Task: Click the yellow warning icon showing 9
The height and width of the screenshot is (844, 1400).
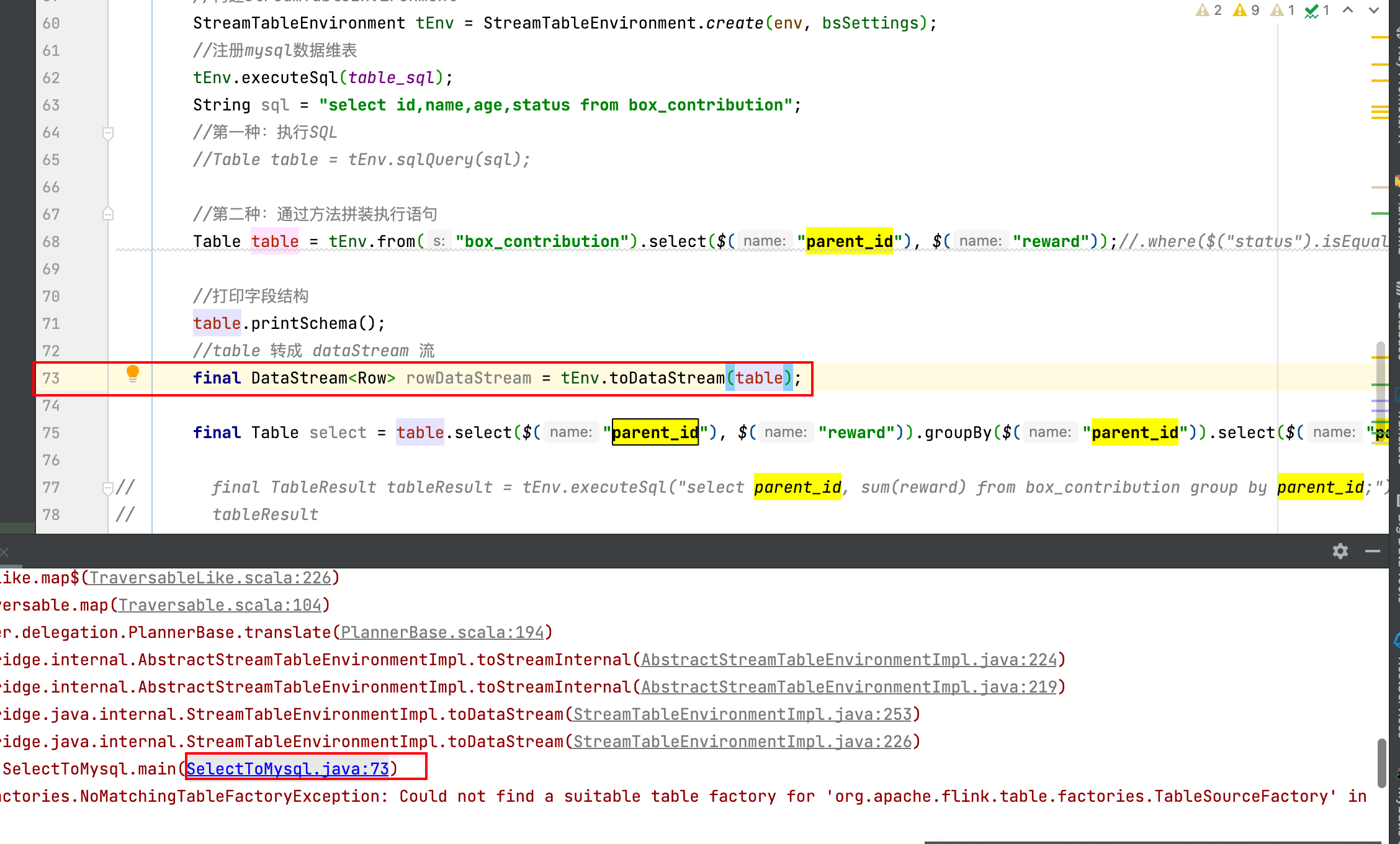Action: (1240, 10)
